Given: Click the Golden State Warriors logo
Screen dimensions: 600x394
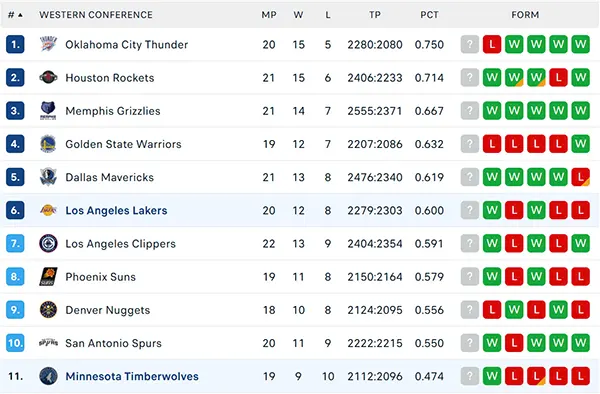Looking at the screenshot, I should (x=48, y=144).
